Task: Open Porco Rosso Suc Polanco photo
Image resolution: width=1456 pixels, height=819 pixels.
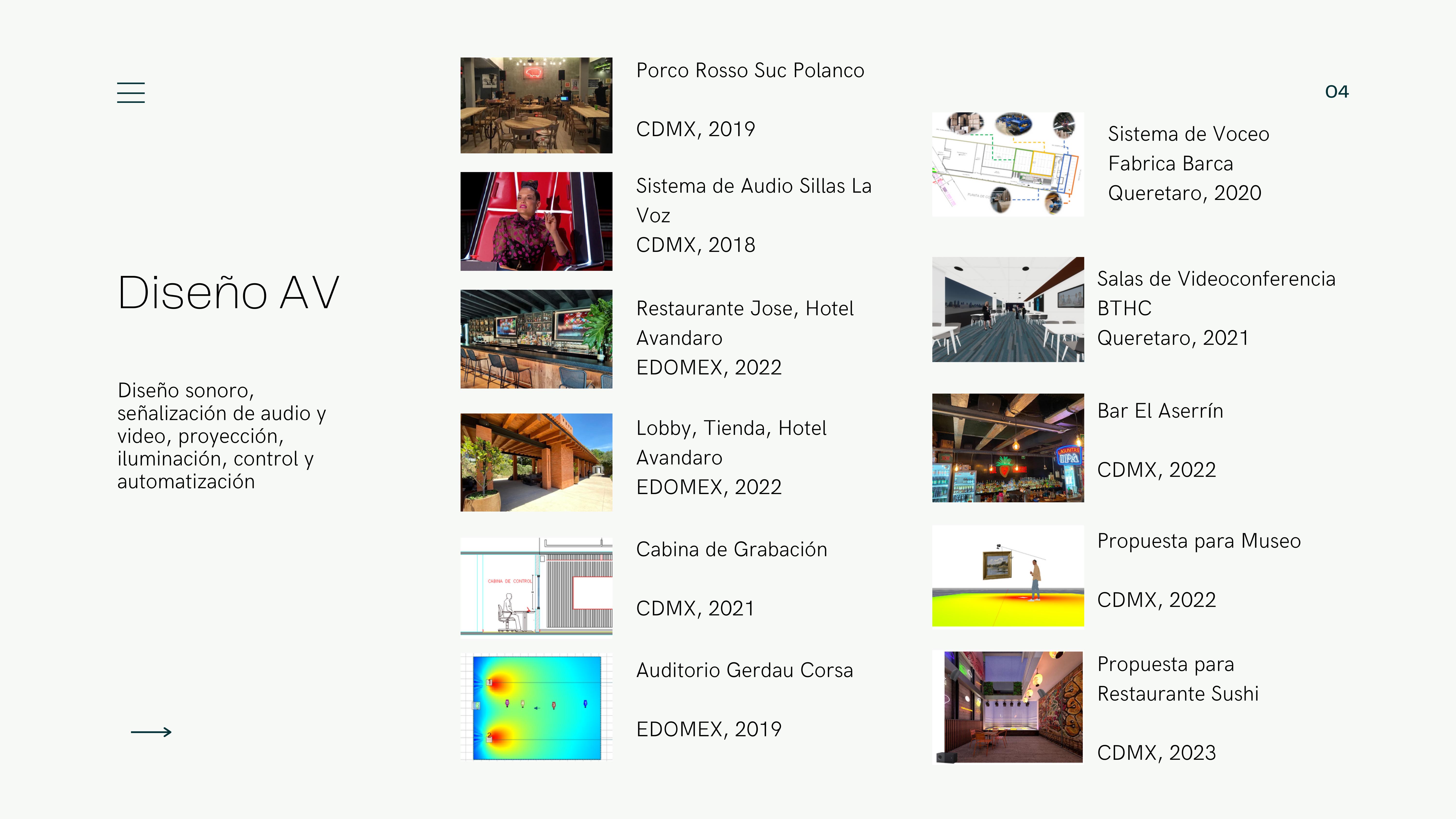Action: (x=536, y=105)
